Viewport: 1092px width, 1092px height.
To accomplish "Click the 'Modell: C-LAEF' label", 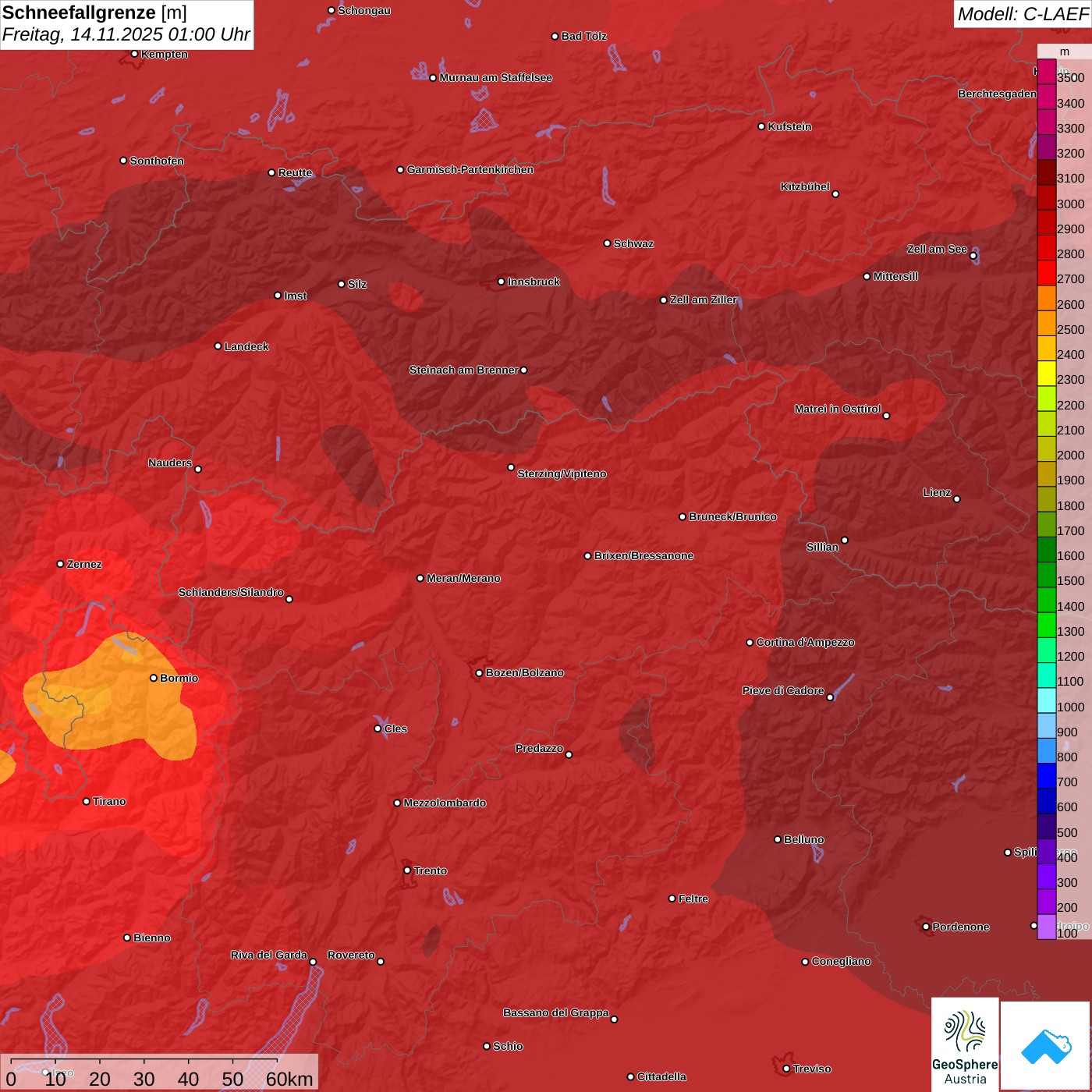I will pyautogui.click(x=1023, y=14).
